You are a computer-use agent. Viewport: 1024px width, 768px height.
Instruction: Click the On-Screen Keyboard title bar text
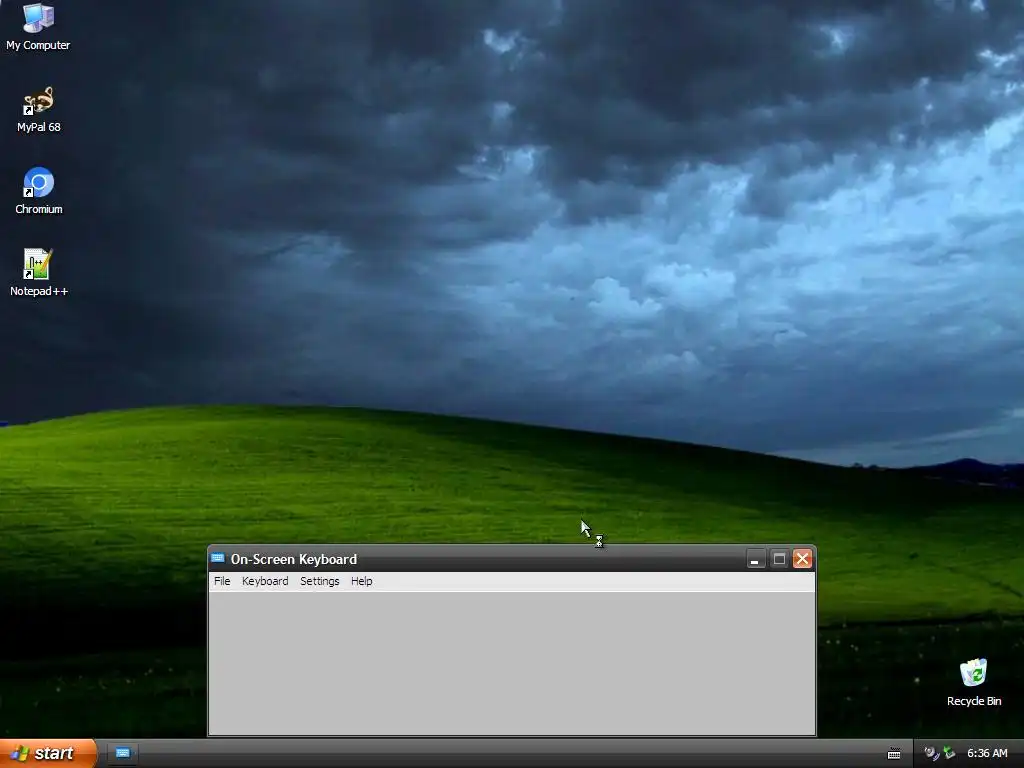(x=294, y=559)
